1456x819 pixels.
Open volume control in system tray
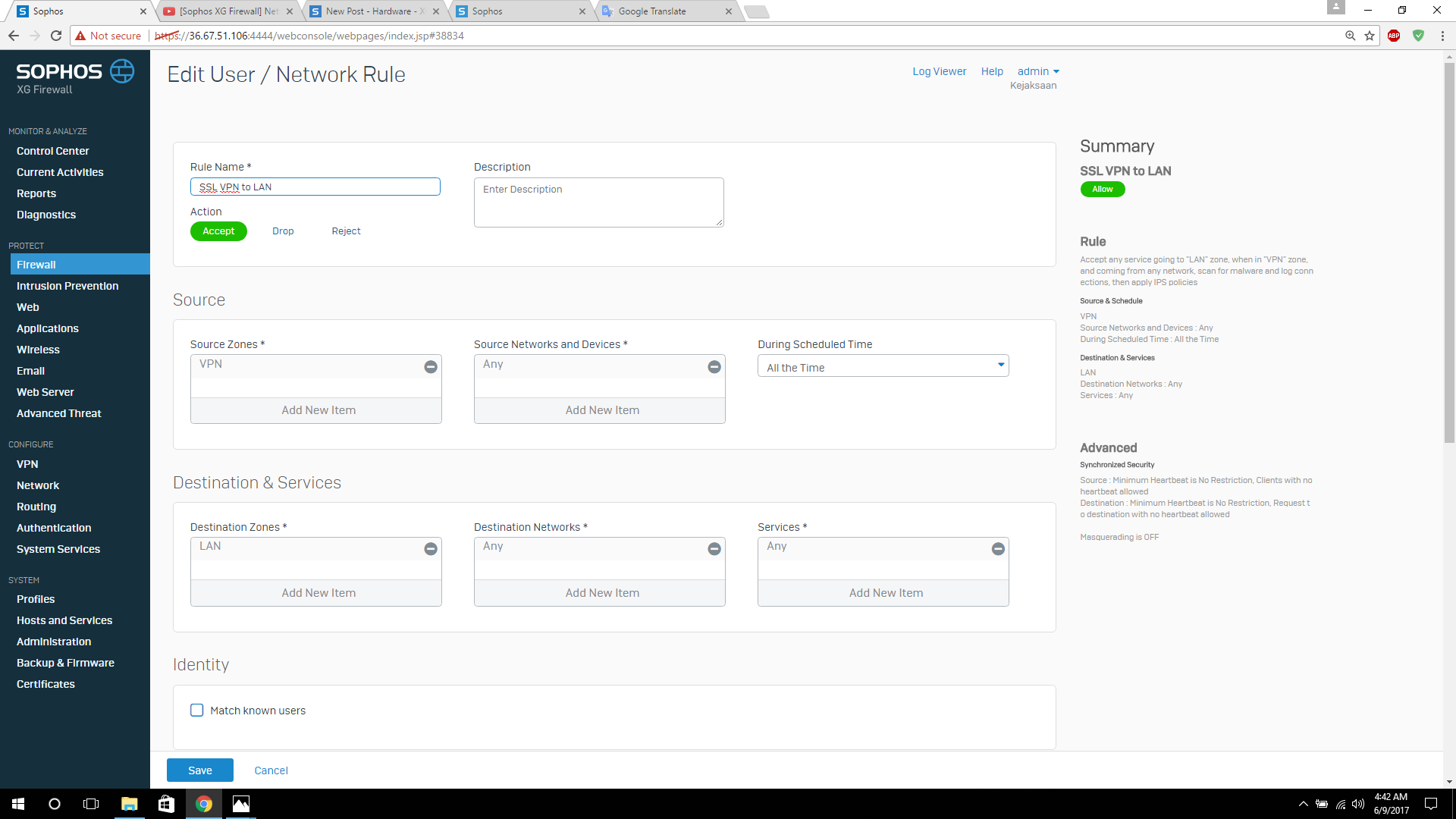coord(1358,804)
